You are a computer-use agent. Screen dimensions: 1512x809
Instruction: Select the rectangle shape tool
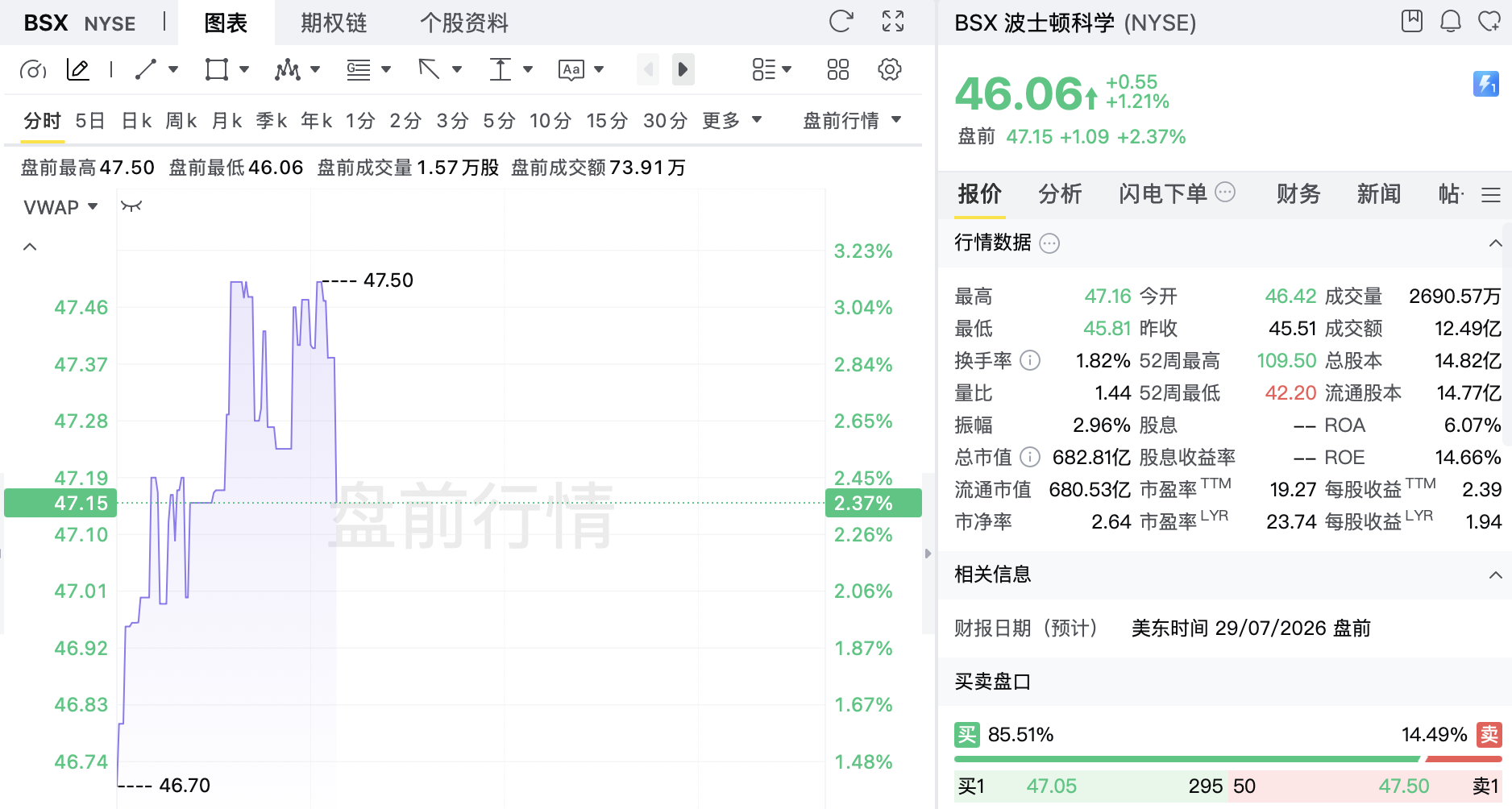[216, 69]
